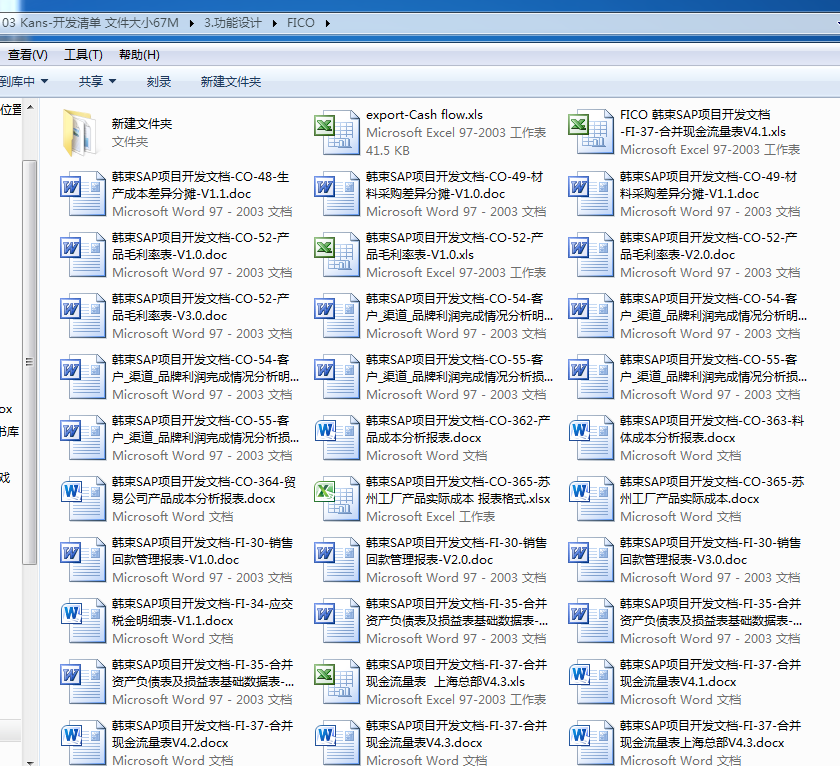Click file name 新建文件夹 in file list
The width and height of the screenshot is (840, 766).
click(x=142, y=124)
